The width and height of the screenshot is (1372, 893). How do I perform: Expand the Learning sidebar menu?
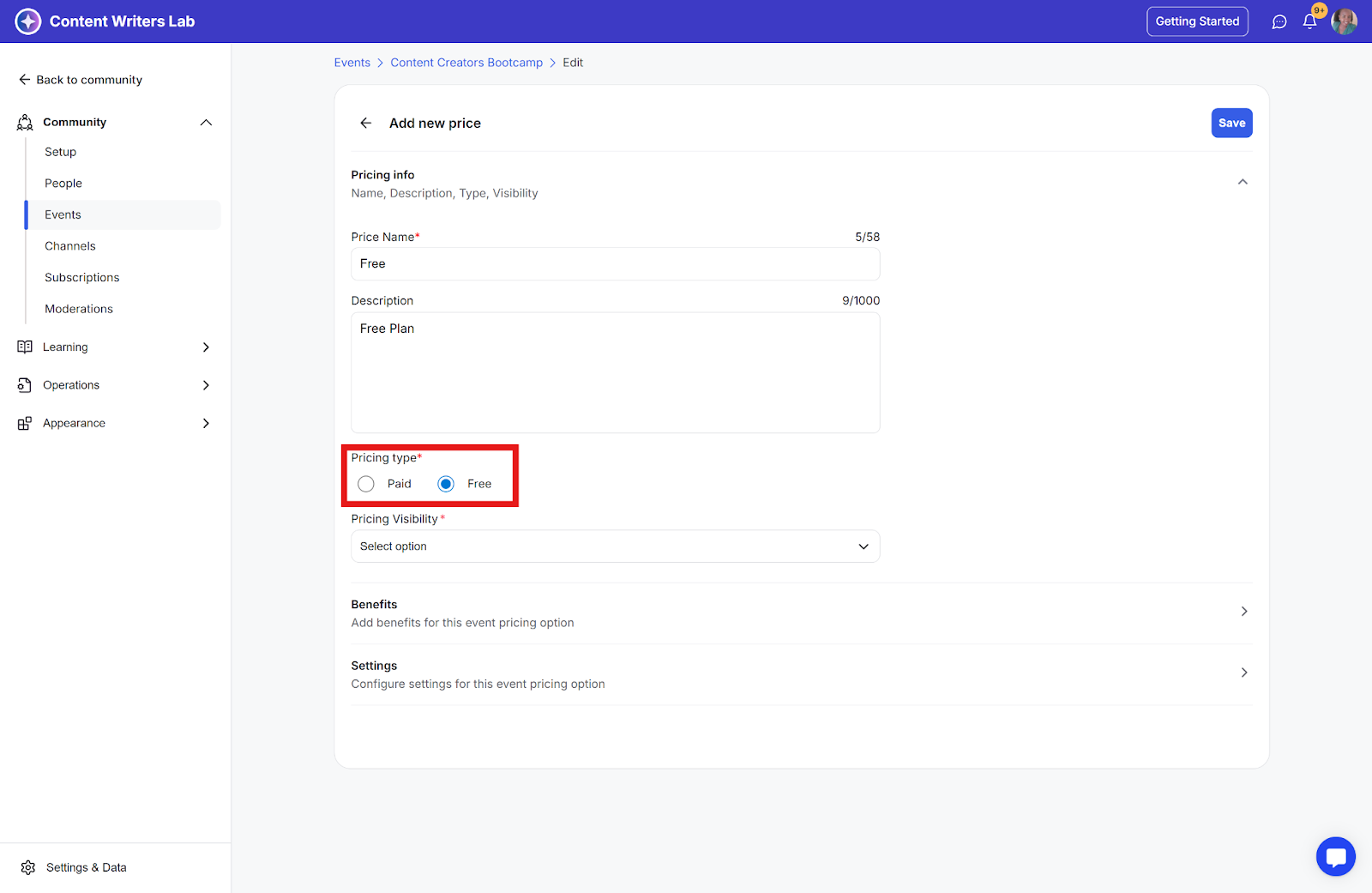pos(206,347)
